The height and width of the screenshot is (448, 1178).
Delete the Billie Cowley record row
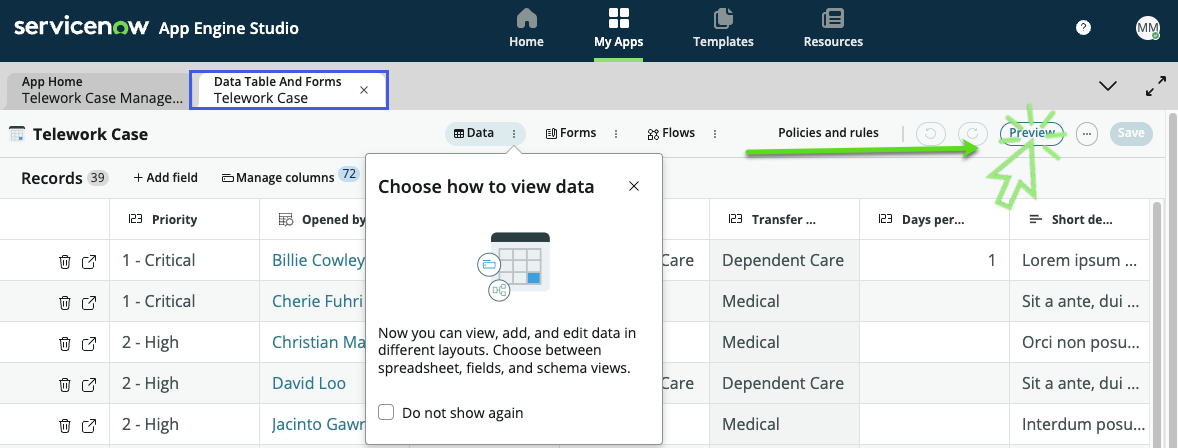tap(64, 261)
